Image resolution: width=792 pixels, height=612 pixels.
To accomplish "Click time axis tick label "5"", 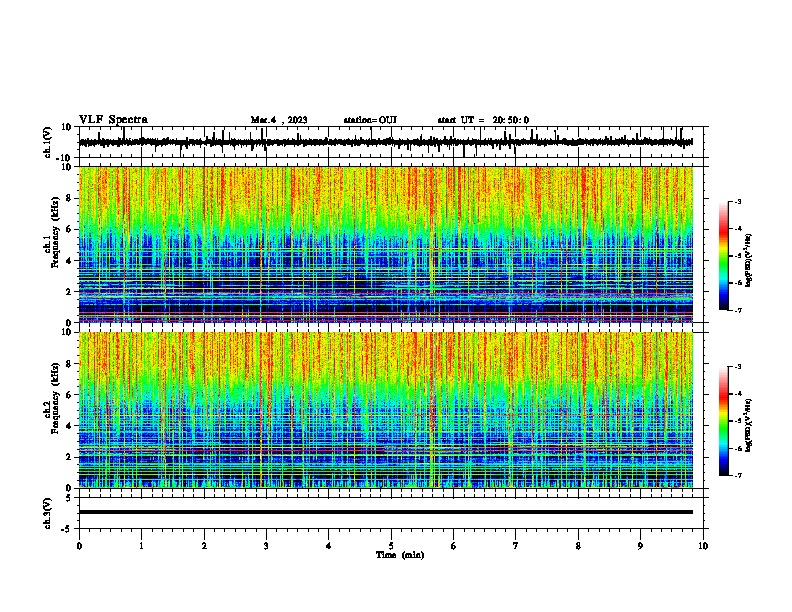I will coord(391,546).
